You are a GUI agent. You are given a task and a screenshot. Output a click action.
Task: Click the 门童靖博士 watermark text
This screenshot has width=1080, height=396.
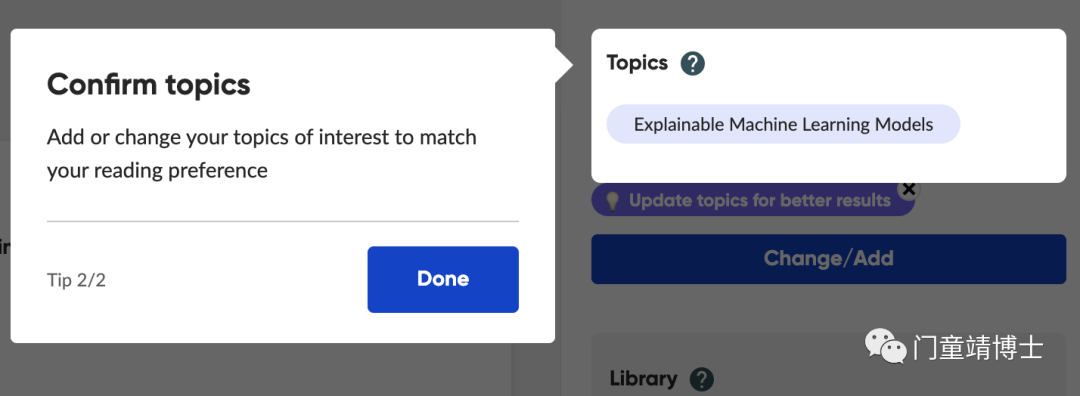(978, 347)
